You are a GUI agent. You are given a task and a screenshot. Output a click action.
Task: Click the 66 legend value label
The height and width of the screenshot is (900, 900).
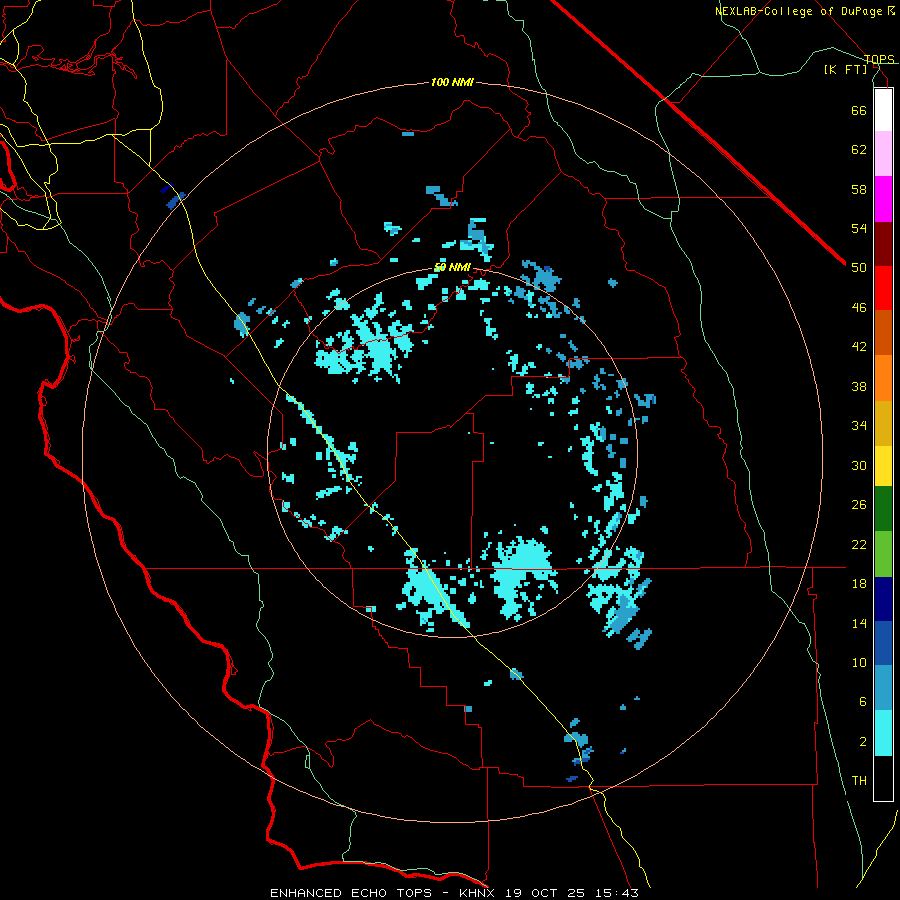pyautogui.click(x=859, y=110)
